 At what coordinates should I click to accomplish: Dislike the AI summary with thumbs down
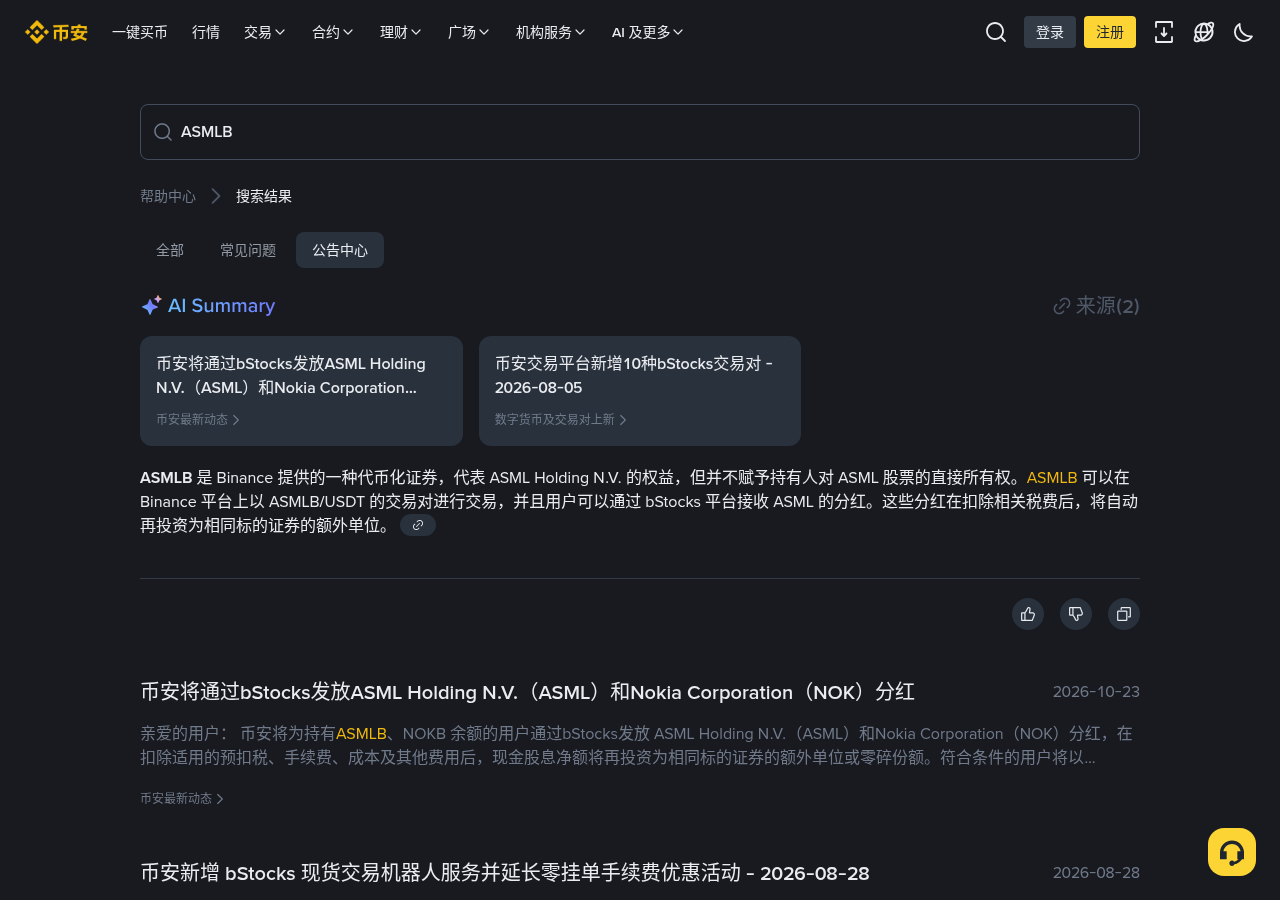pos(1076,614)
